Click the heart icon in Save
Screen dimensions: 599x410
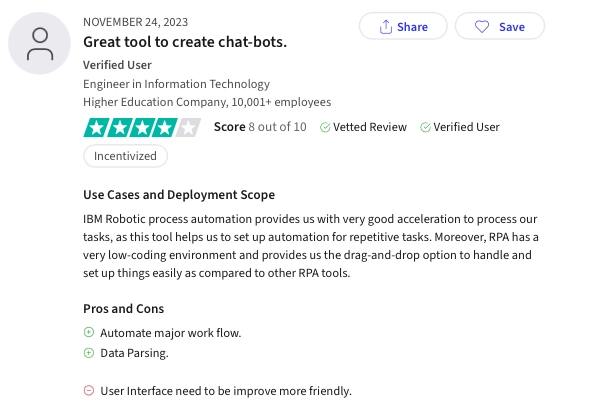point(482,27)
